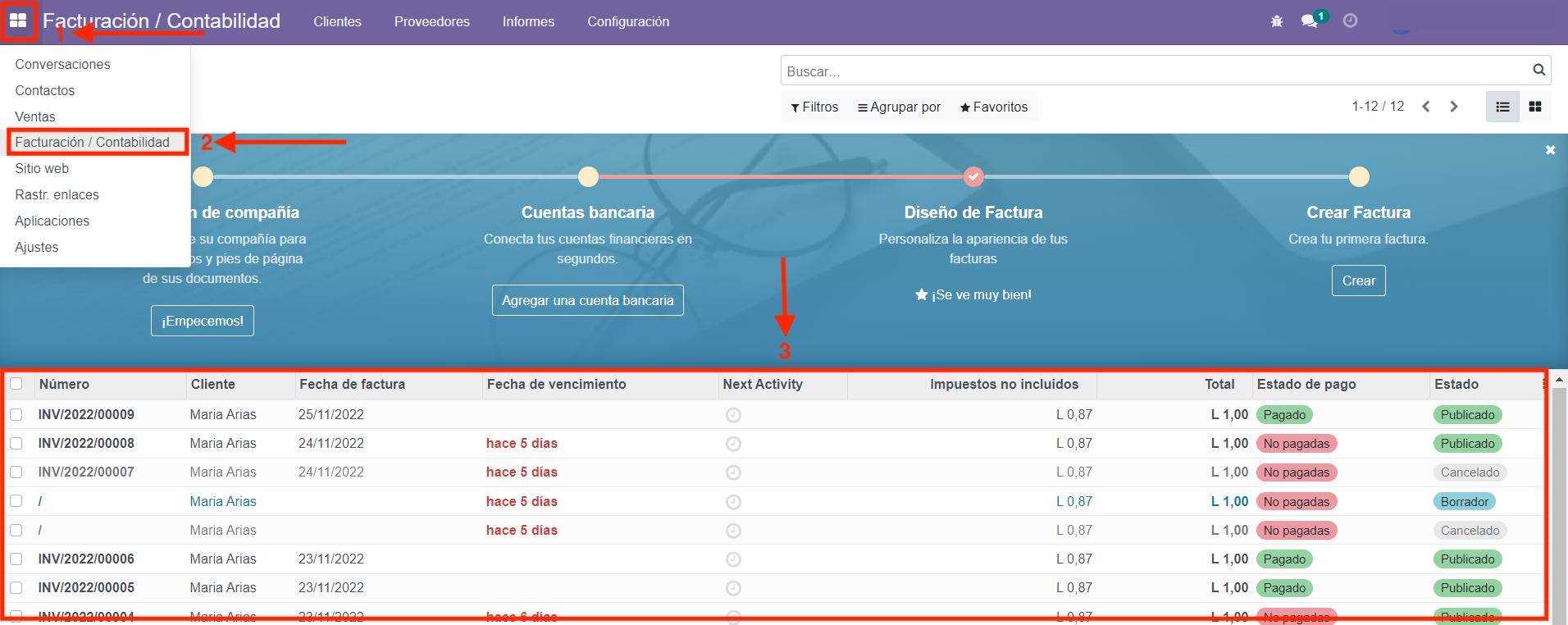This screenshot has height=625, width=1568.
Task: Select checkbox for INV/2022/00008
Action: point(16,443)
